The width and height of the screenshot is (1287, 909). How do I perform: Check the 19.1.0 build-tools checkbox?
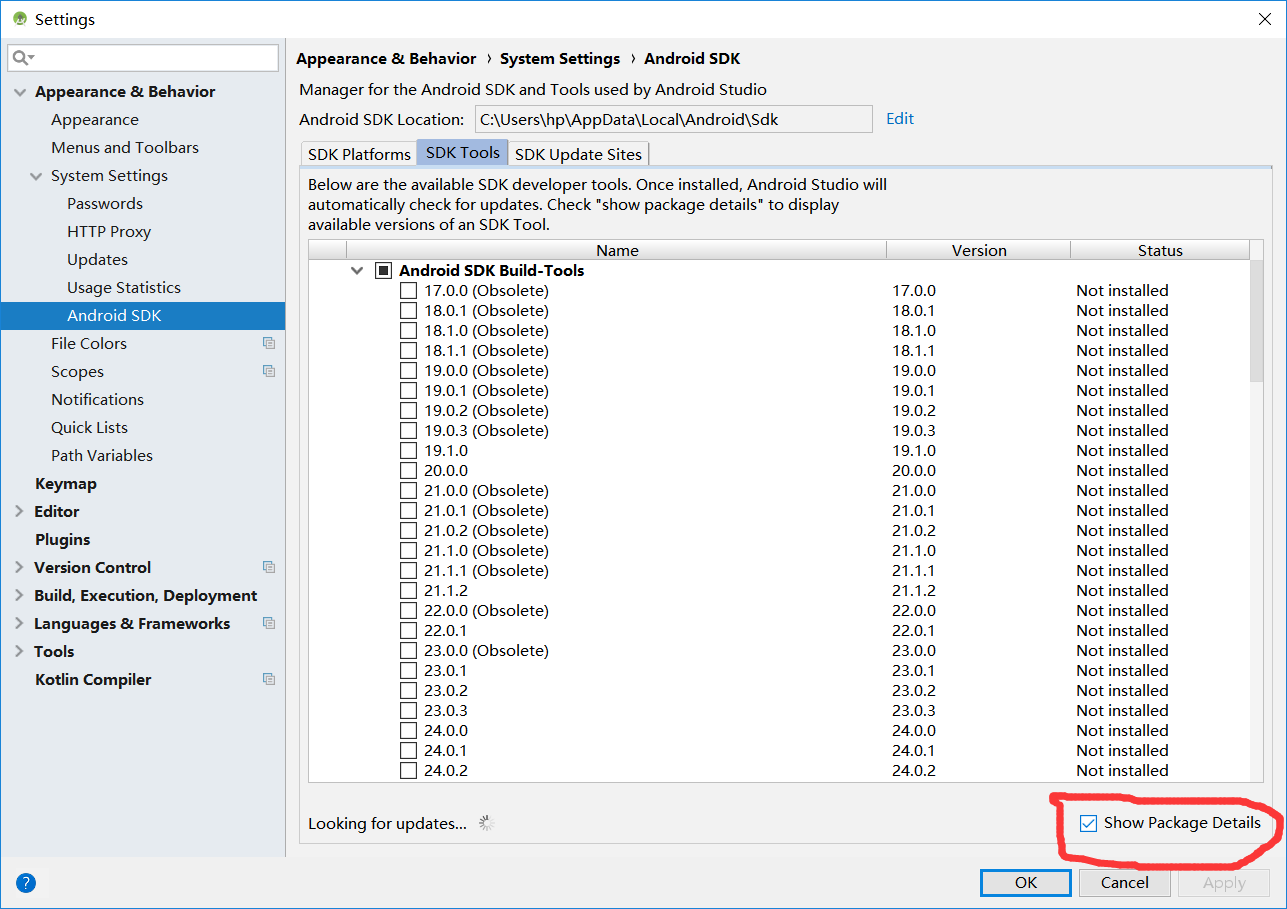tap(408, 450)
